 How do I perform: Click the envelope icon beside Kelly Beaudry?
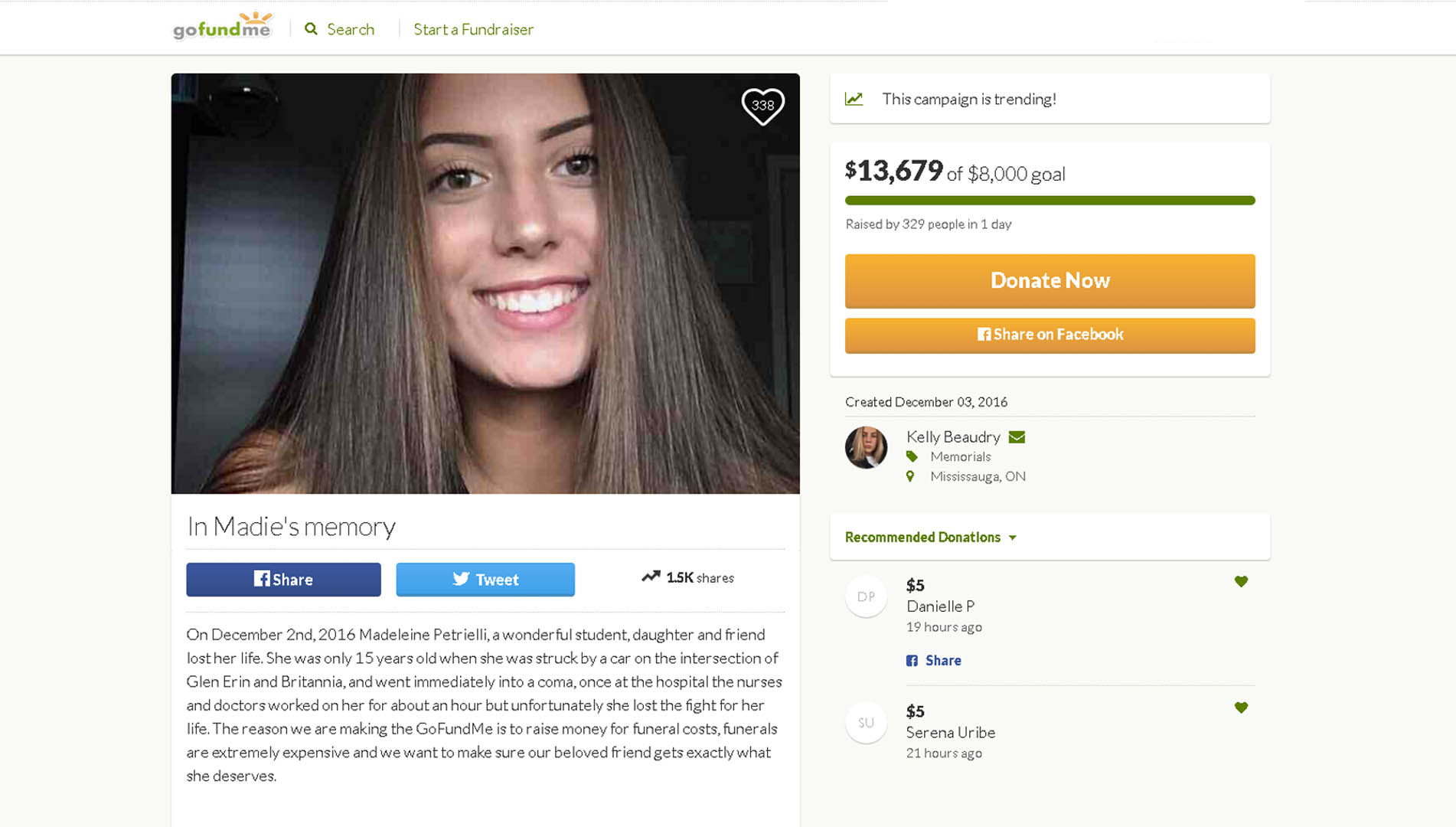click(x=1017, y=437)
